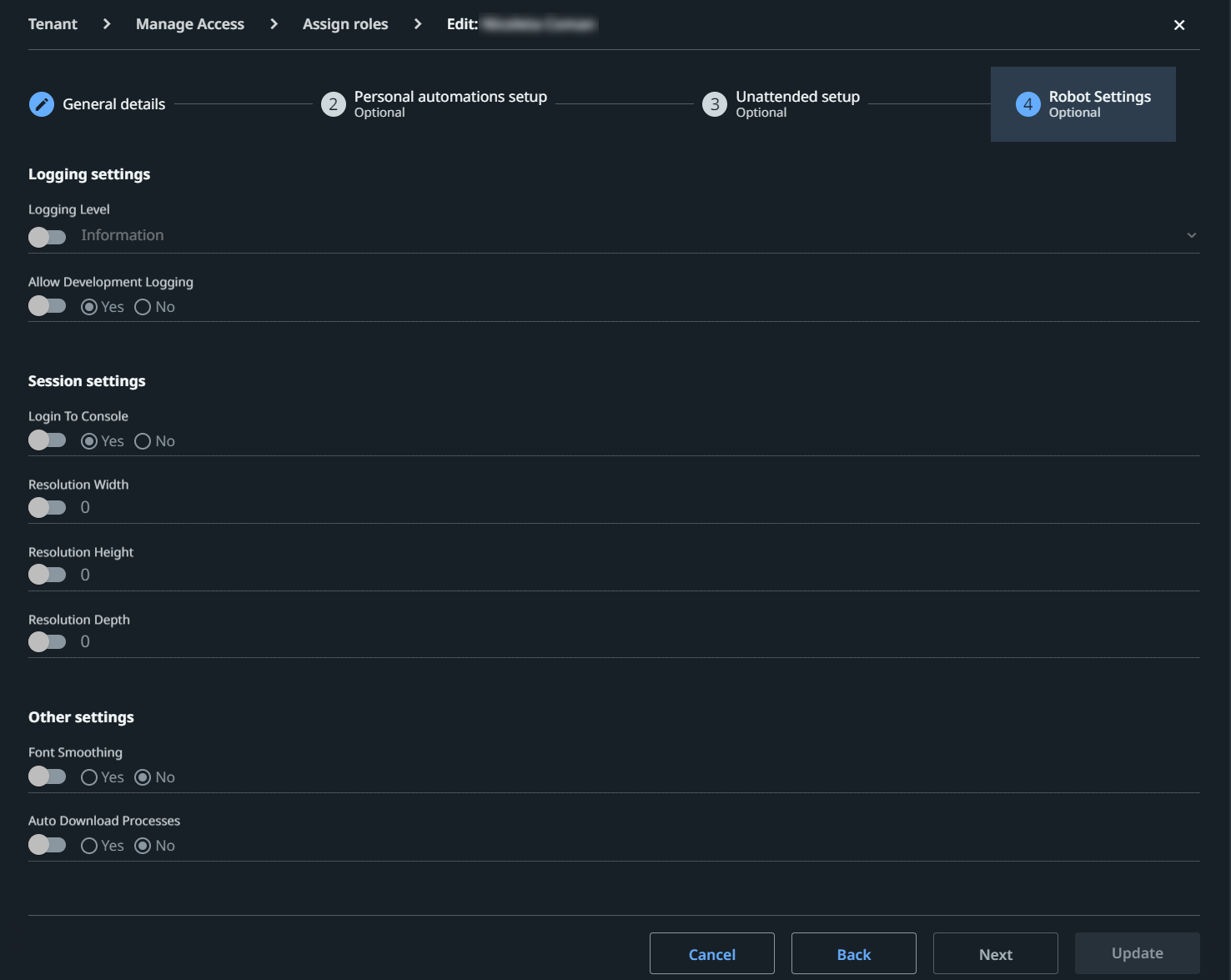
Task: Proceed by clicking Next
Action: [x=995, y=953]
